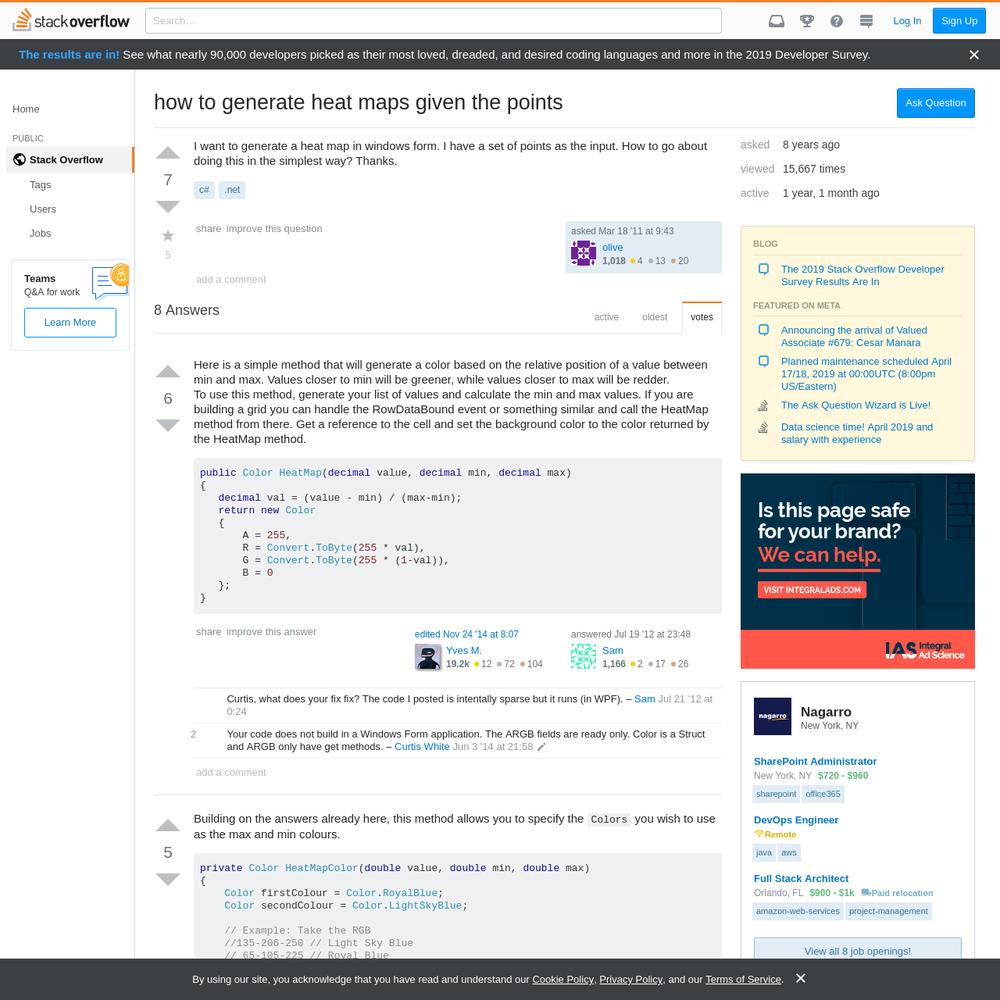Open DevOps Engineer job listing
Image resolution: width=1000 pixels, height=1000 pixels.
pyautogui.click(x=796, y=820)
